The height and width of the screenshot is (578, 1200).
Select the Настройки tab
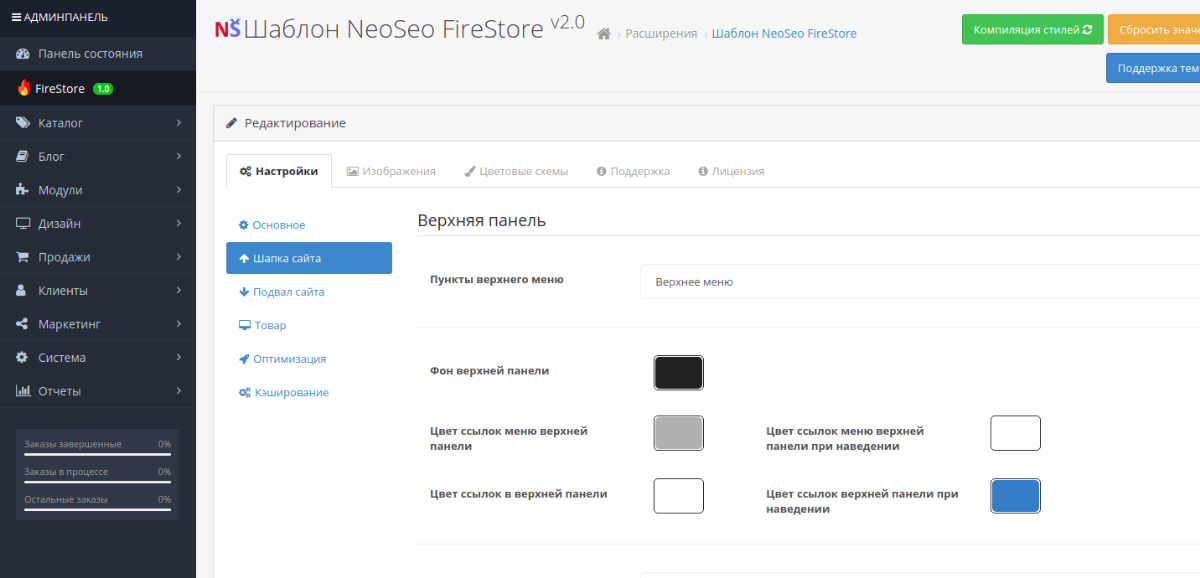[x=279, y=171]
